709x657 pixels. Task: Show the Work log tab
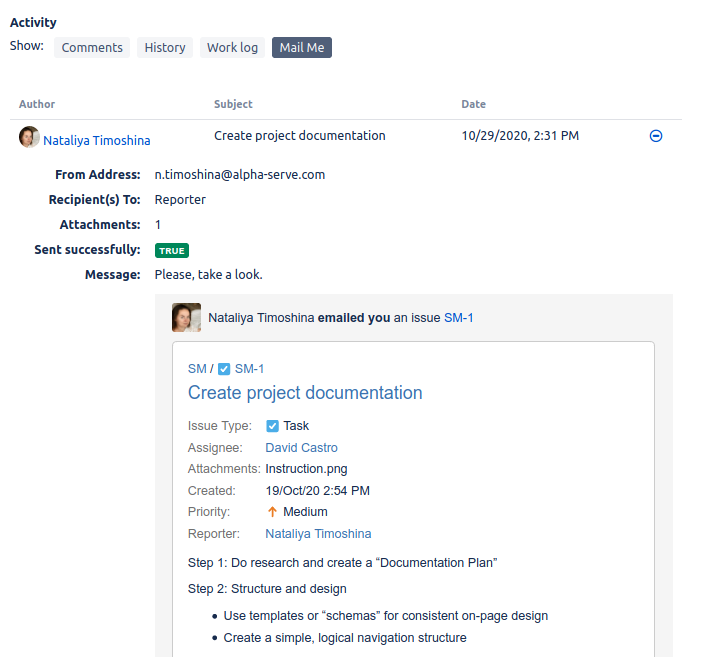click(232, 47)
